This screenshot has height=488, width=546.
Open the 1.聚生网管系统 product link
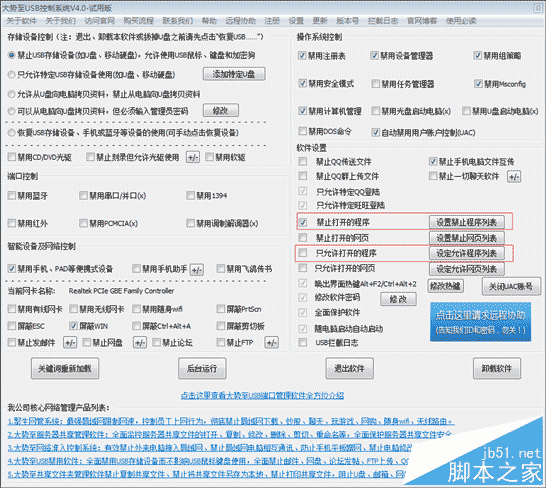(x=231, y=421)
